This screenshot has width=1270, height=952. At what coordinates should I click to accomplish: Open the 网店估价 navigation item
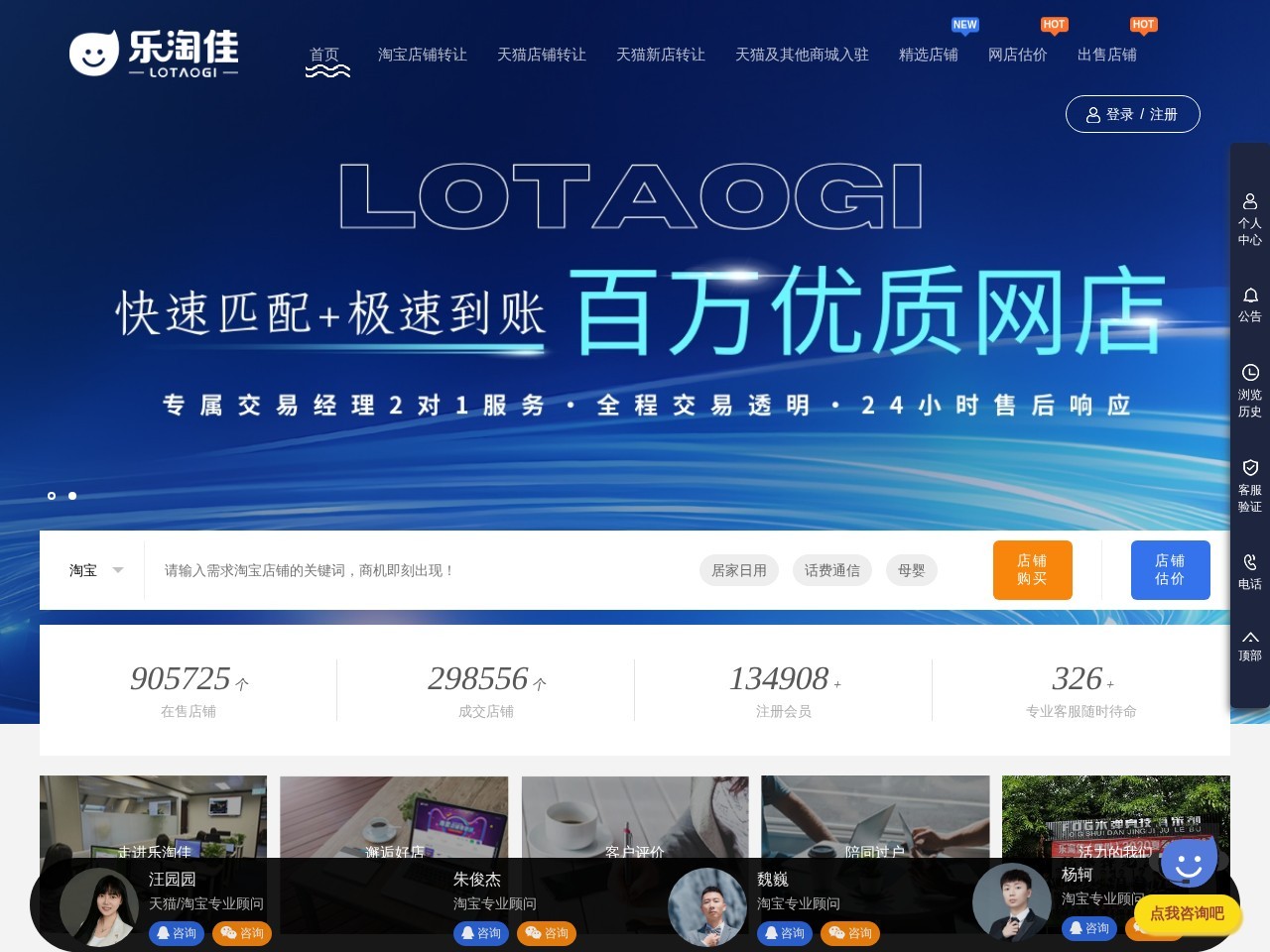1017,55
